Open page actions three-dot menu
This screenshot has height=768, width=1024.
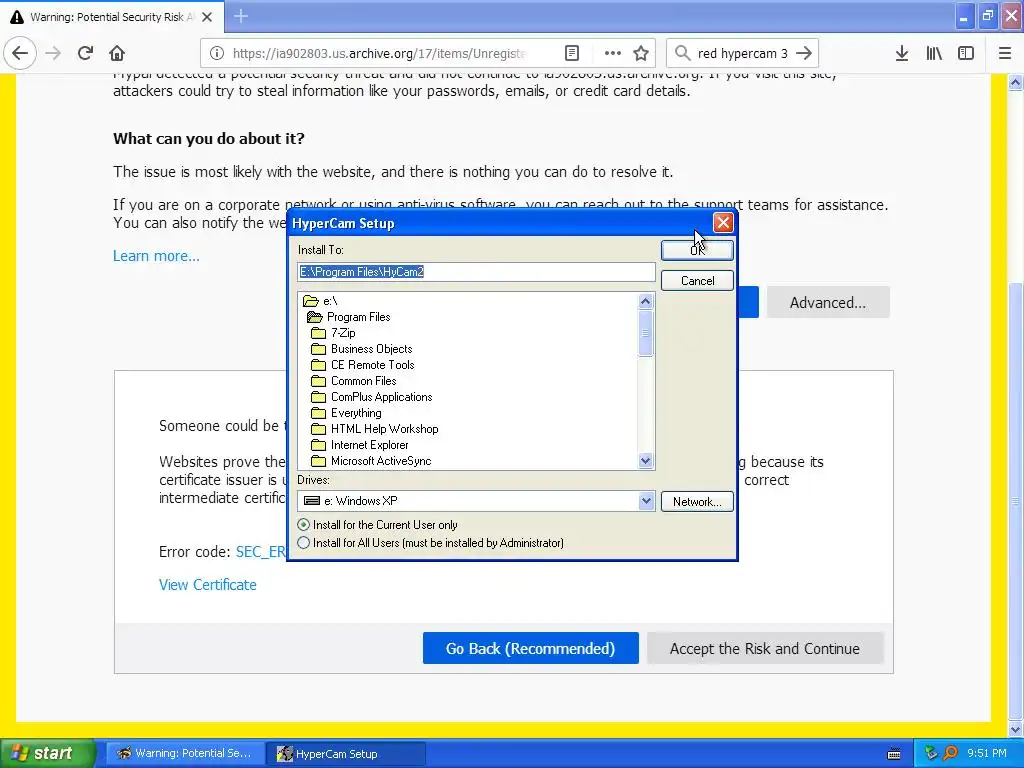[x=612, y=54]
